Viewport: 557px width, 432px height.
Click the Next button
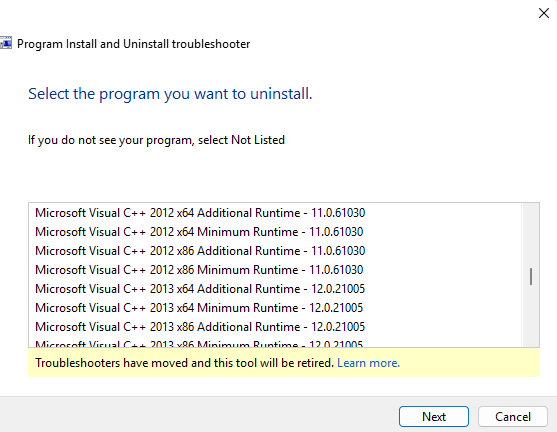pyautogui.click(x=434, y=416)
